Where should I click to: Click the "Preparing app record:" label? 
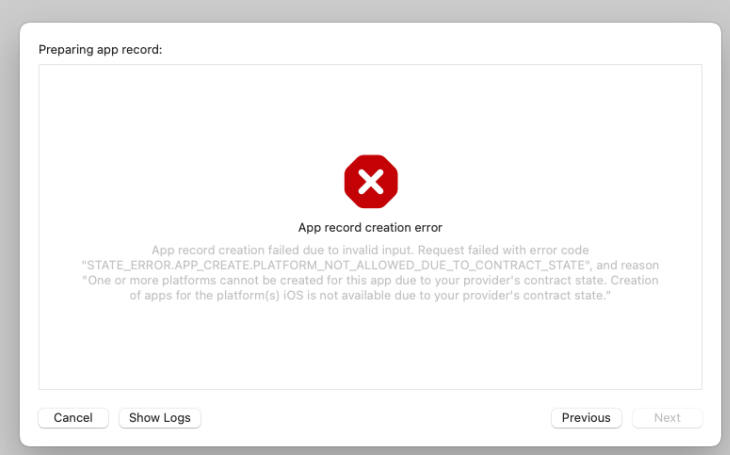100,49
